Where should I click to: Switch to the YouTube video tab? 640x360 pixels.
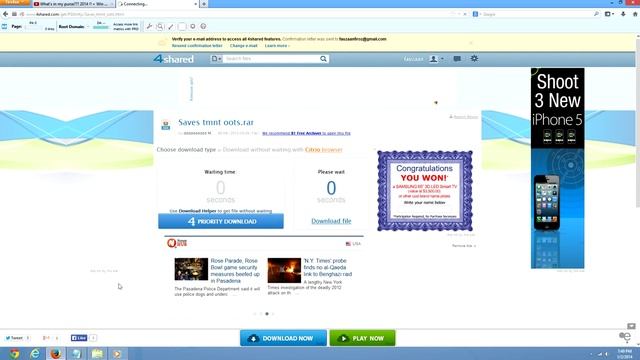tap(73, 4)
